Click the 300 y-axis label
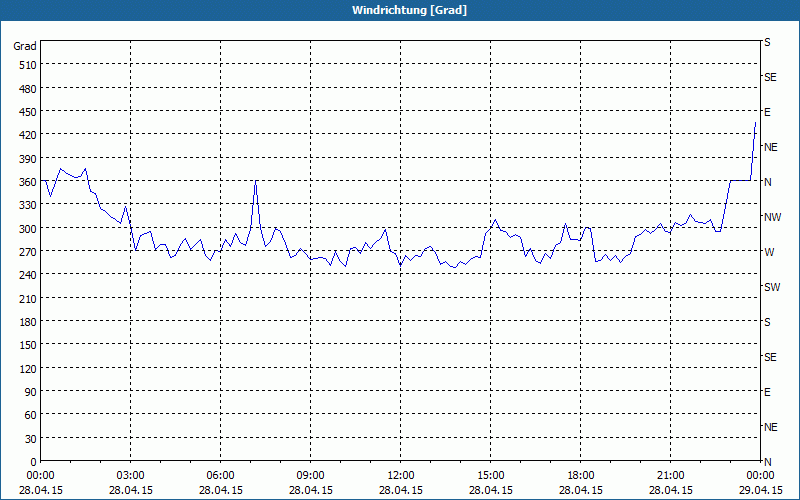The width and height of the screenshot is (800, 500). click(28, 229)
